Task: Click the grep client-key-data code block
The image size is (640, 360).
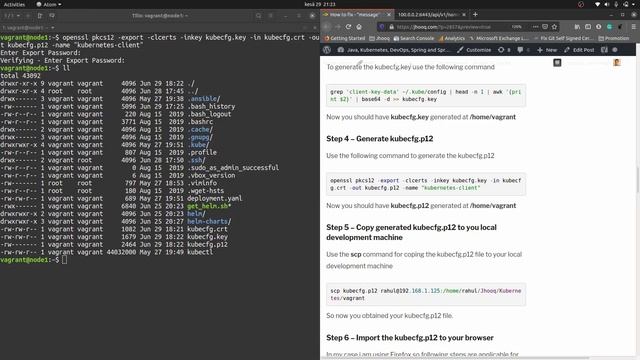Action: pyautogui.click(x=426, y=96)
